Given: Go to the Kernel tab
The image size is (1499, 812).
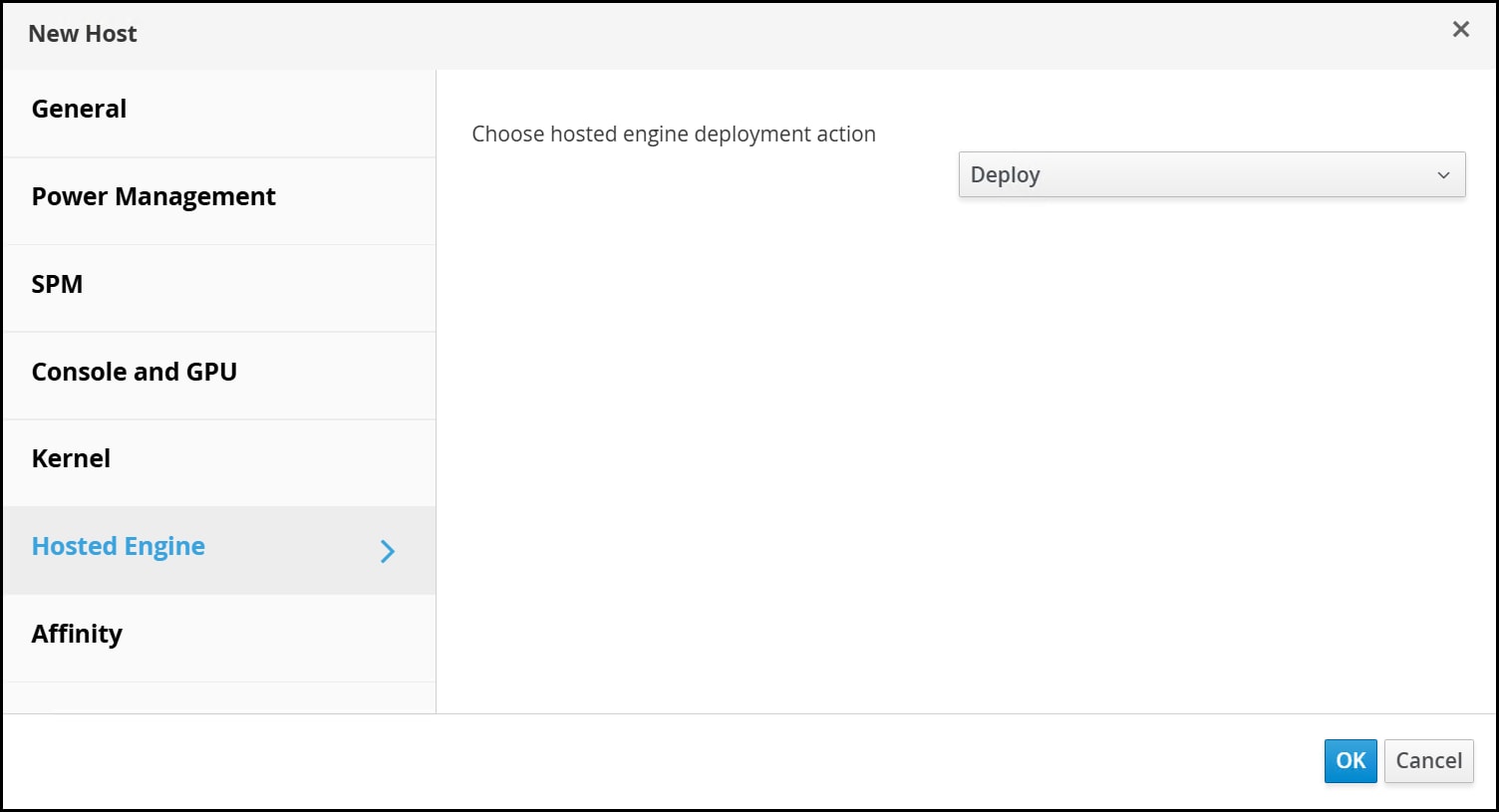Looking at the screenshot, I should click(x=219, y=462).
